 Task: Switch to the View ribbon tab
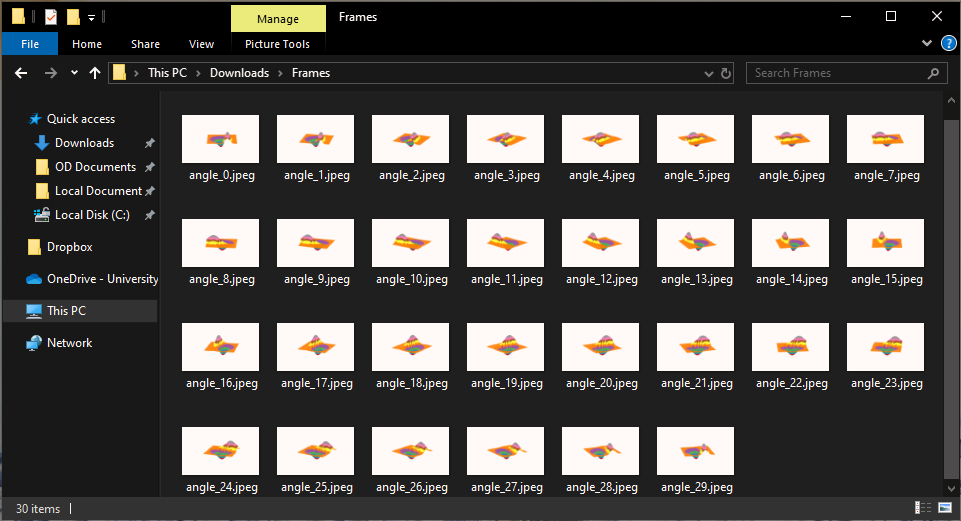[x=201, y=44]
